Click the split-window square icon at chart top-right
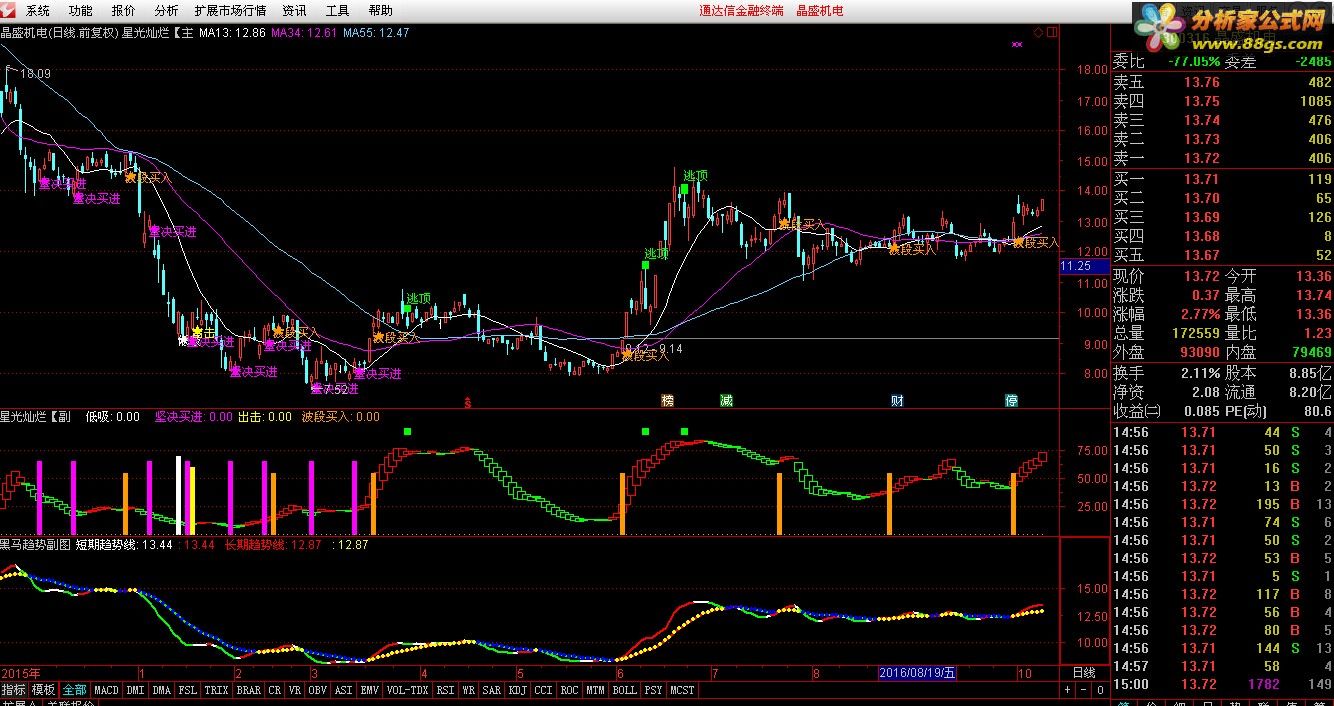Viewport: 1334px width, 706px height. (x=1050, y=32)
